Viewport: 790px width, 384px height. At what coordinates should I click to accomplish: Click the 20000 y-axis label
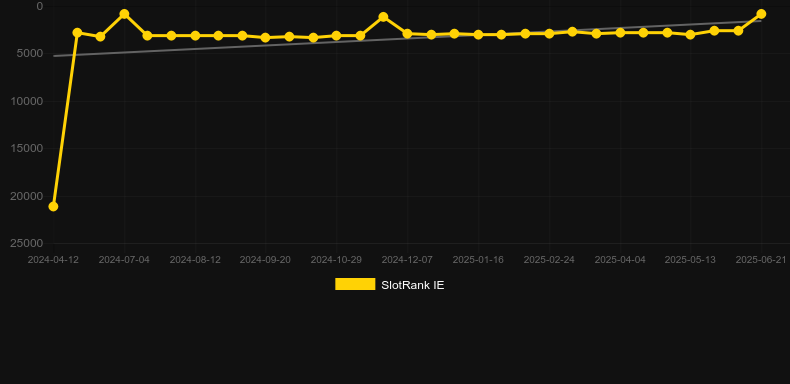27,196
